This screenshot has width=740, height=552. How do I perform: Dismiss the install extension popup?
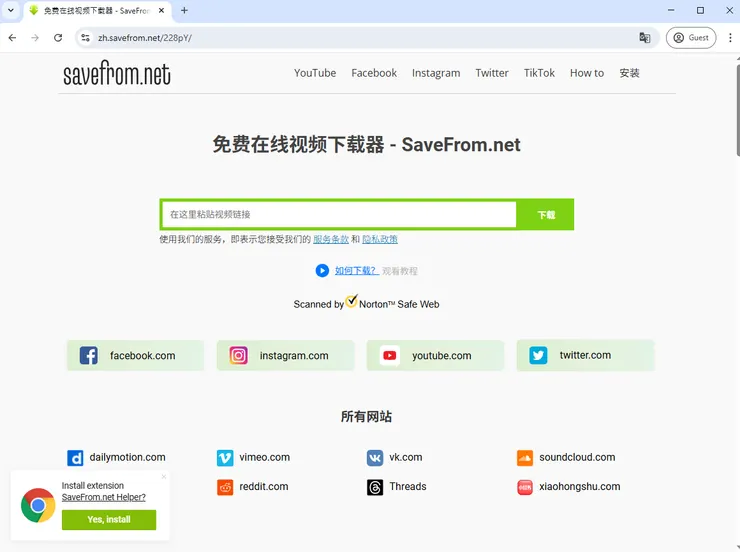click(x=164, y=477)
